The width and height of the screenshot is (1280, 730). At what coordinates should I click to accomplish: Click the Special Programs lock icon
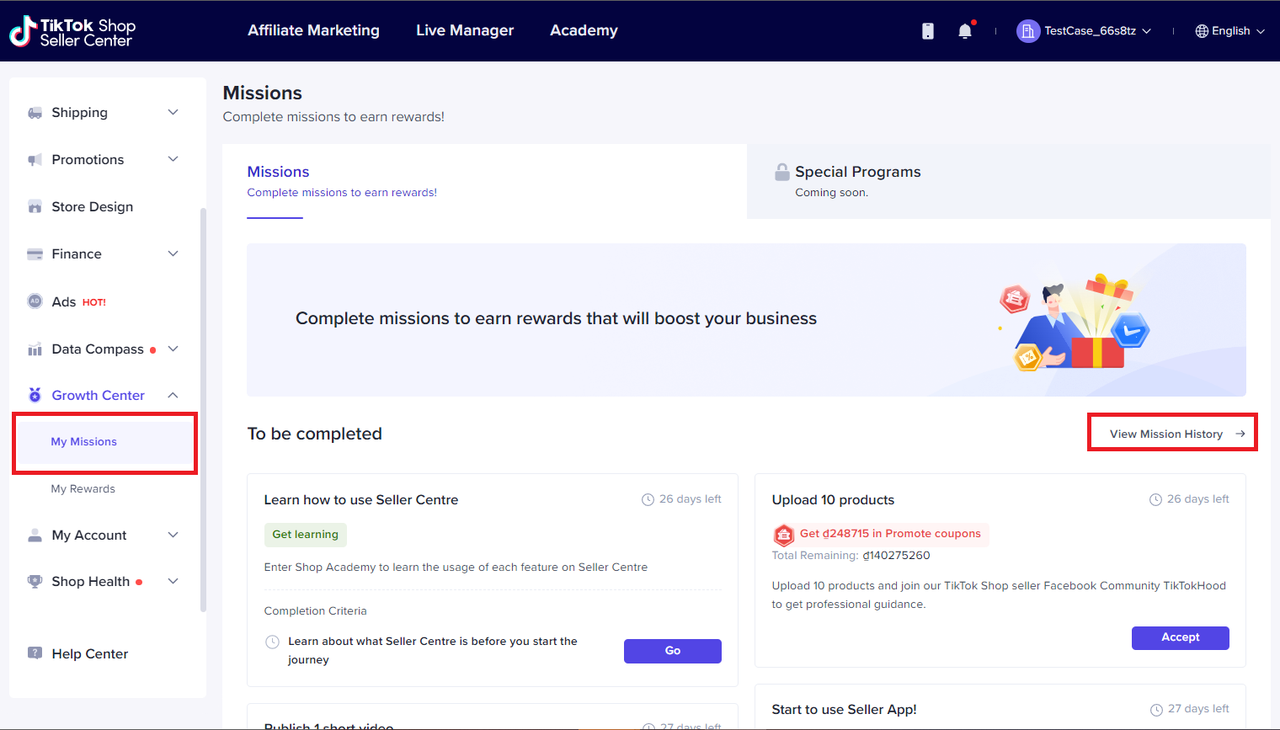(782, 172)
